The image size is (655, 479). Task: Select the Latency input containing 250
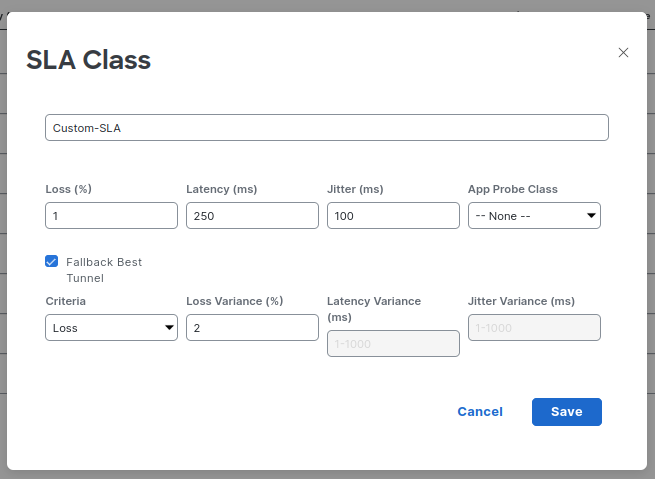(252, 216)
